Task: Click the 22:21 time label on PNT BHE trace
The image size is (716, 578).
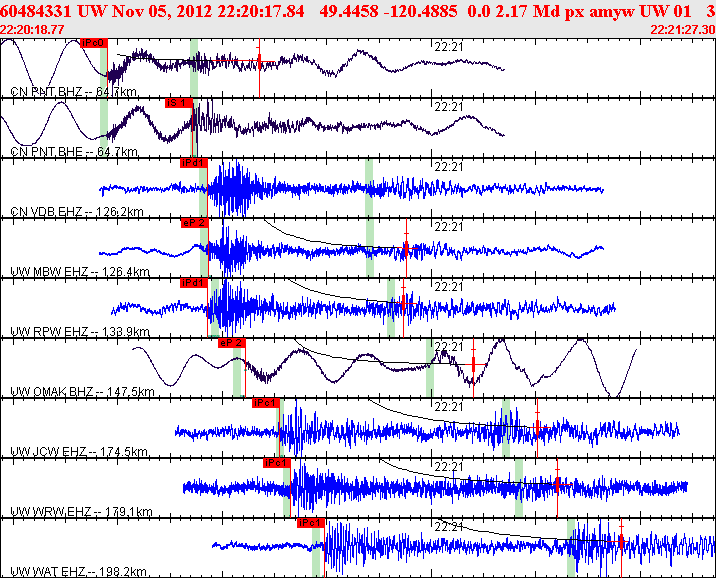Action: pos(448,107)
